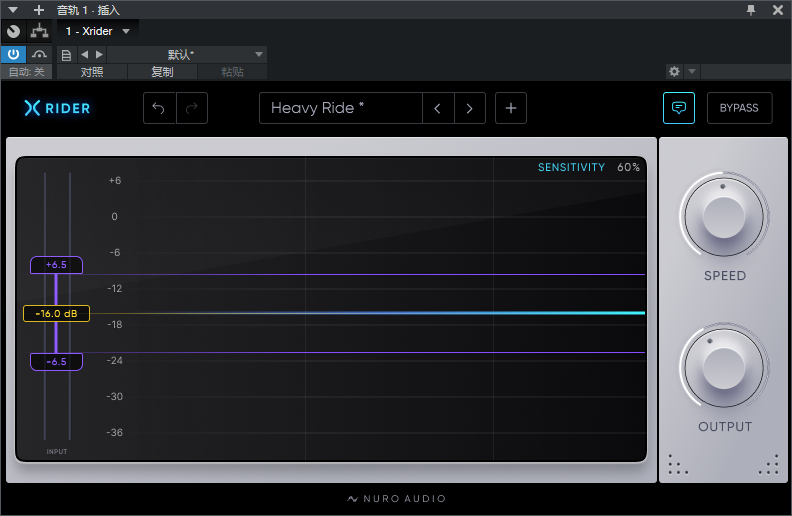Screen dimensions: 792x516
Task: Toggle the plugin power activate button
Action: (14, 54)
